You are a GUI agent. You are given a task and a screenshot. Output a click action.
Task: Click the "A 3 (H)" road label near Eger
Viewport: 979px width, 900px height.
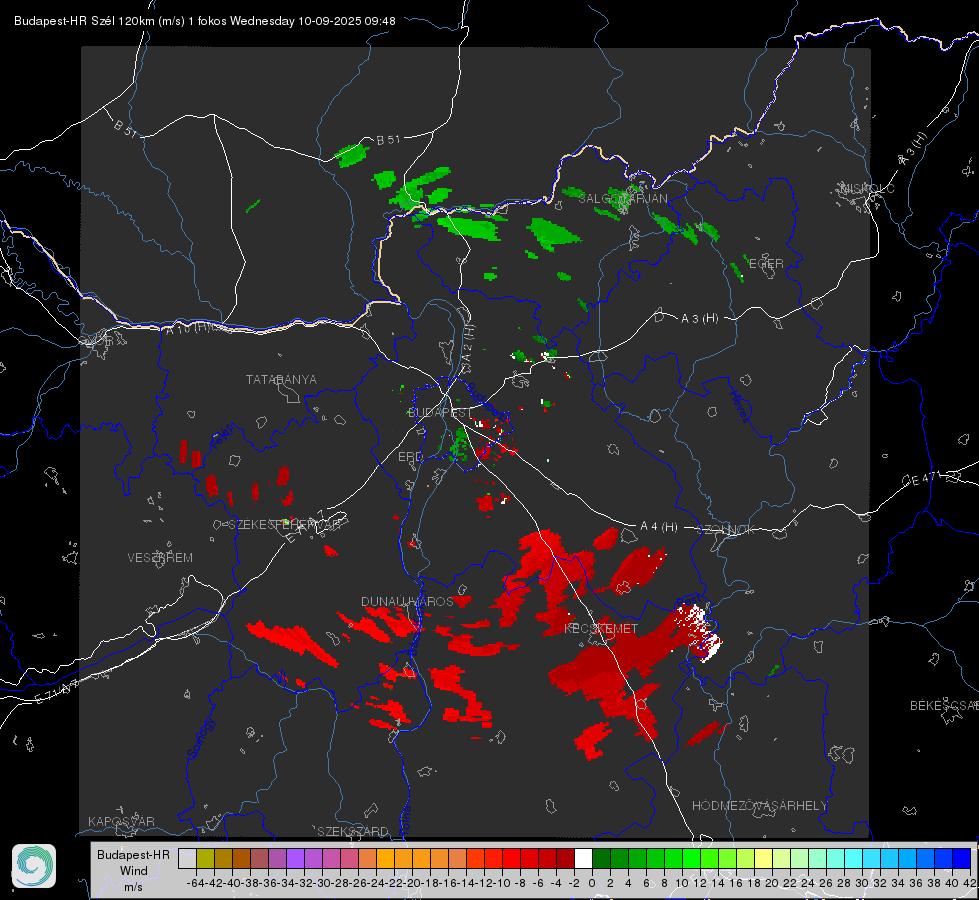699,319
